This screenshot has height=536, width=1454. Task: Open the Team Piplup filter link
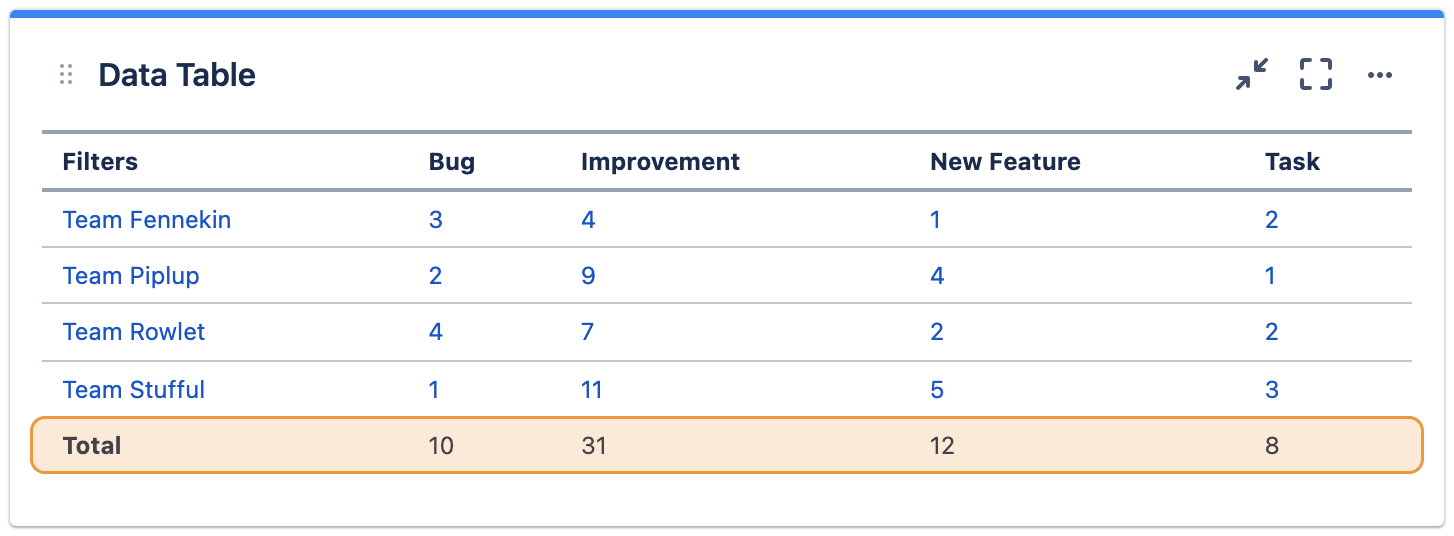pyautogui.click(x=131, y=276)
